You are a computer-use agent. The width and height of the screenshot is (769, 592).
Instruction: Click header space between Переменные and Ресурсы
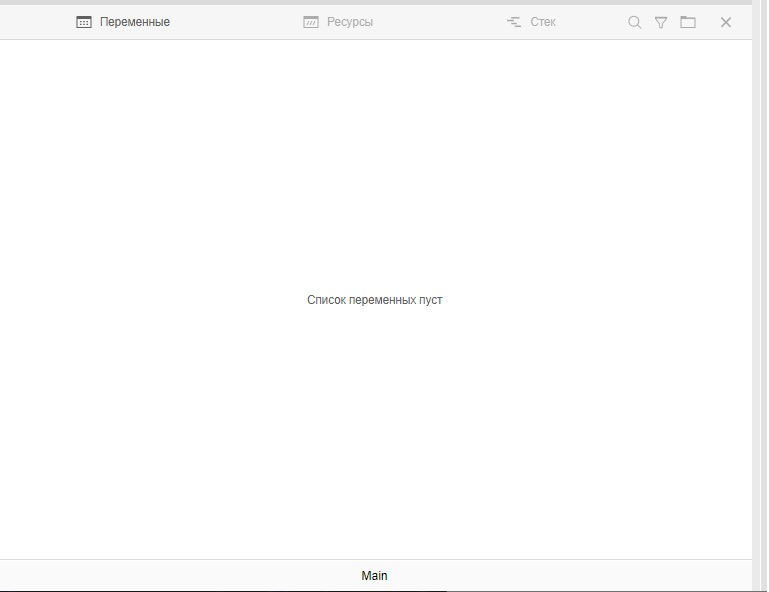point(235,22)
